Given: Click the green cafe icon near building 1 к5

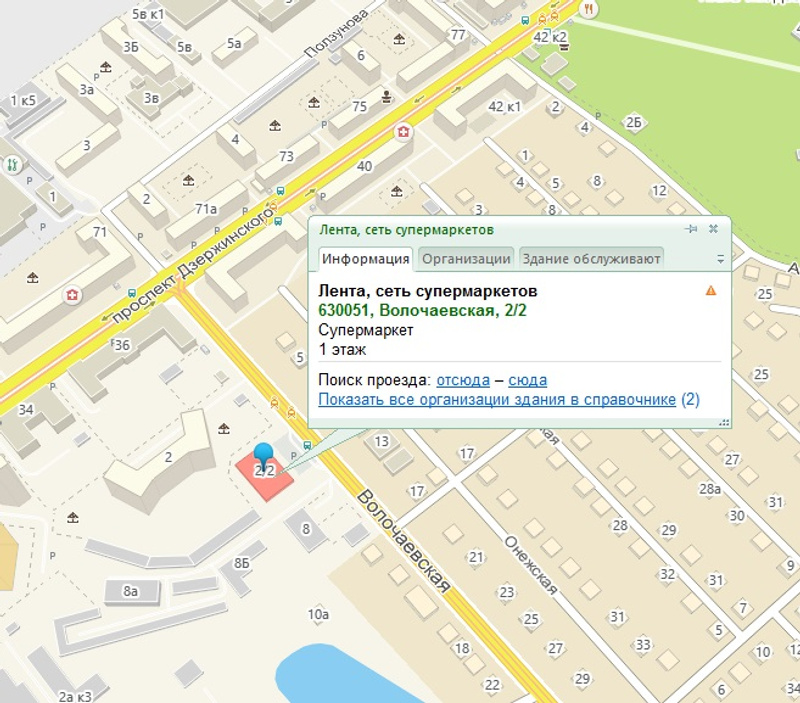Looking at the screenshot, I should (13, 164).
